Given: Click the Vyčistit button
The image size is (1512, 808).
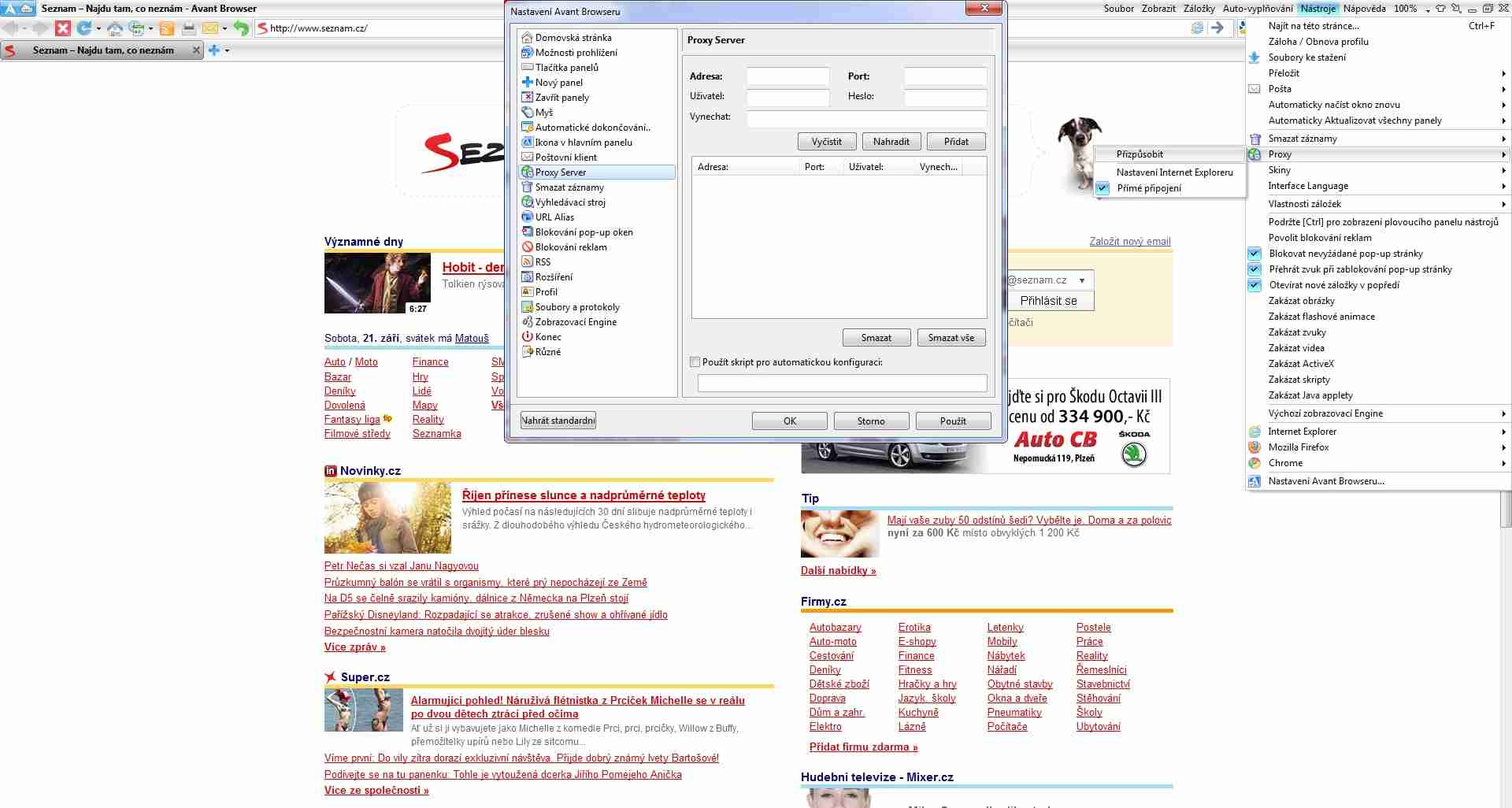Looking at the screenshot, I should pyautogui.click(x=827, y=142).
